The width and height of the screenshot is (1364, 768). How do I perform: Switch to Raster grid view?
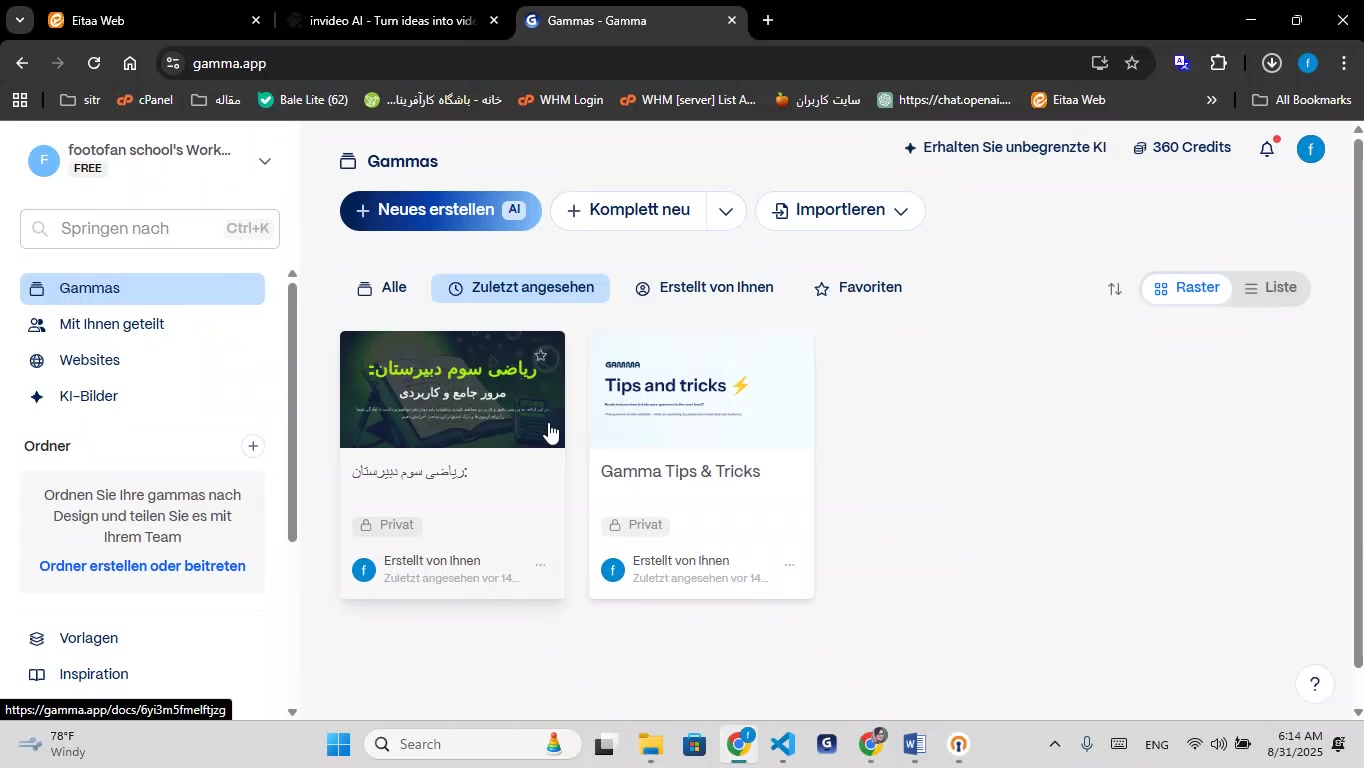click(x=1187, y=288)
